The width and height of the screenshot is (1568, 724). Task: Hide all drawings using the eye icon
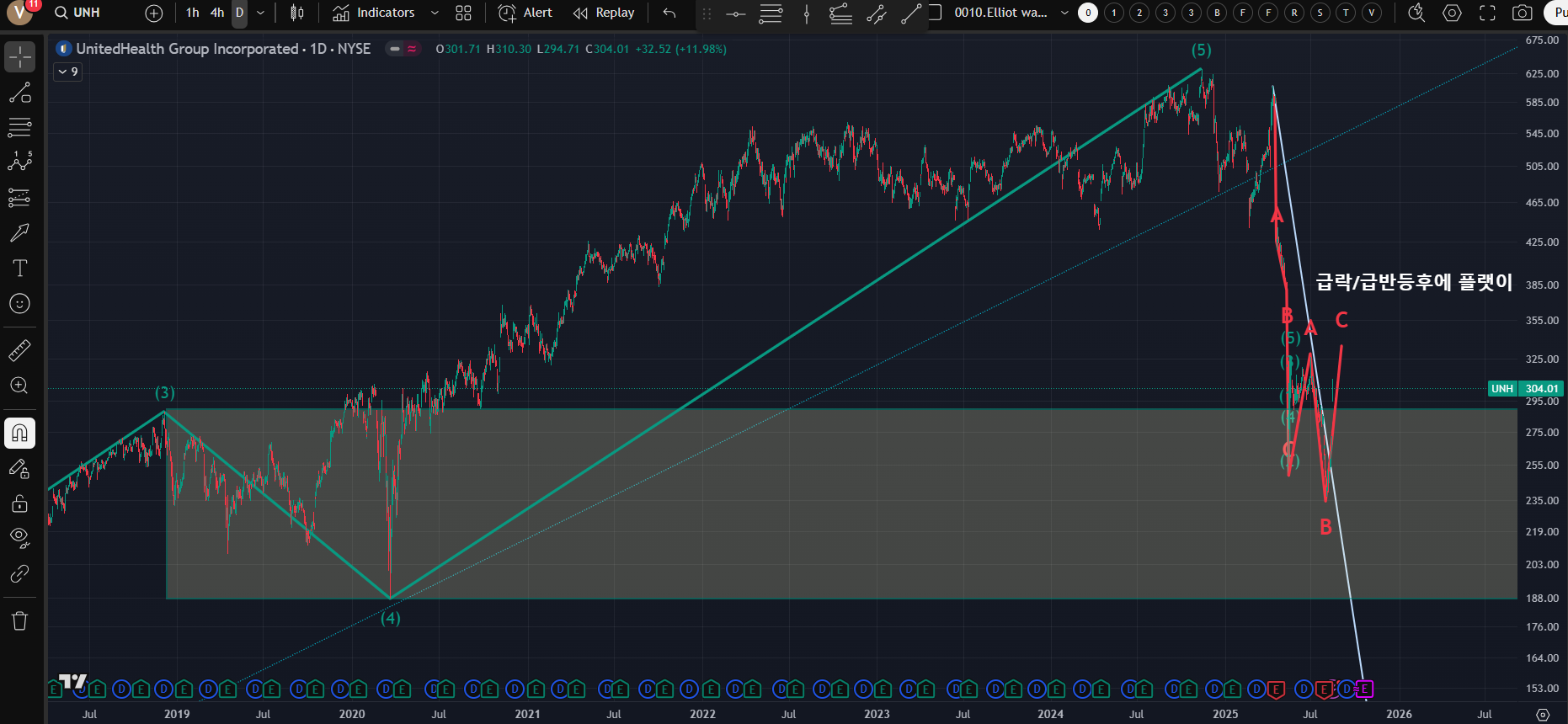pos(19,538)
